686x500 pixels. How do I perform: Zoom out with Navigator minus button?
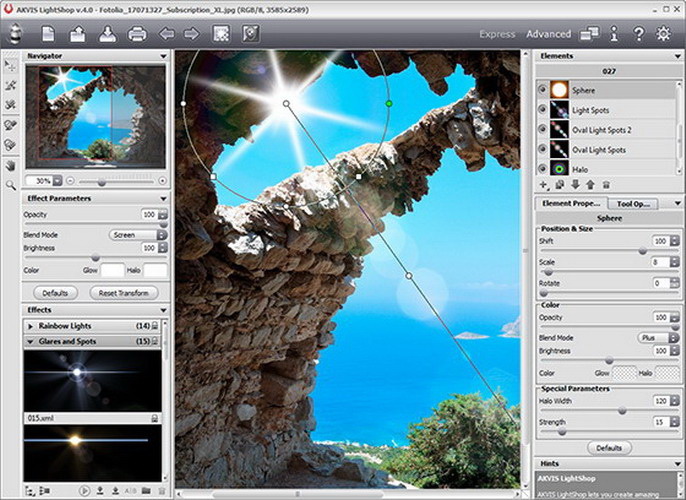click(70, 181)
